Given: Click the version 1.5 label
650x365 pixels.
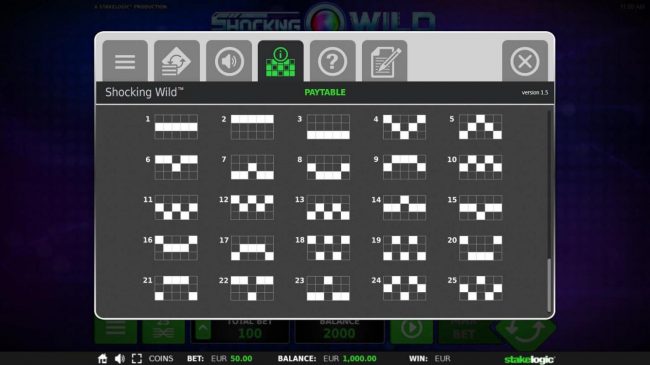Looking at the screenshot, I should [535, 92].
